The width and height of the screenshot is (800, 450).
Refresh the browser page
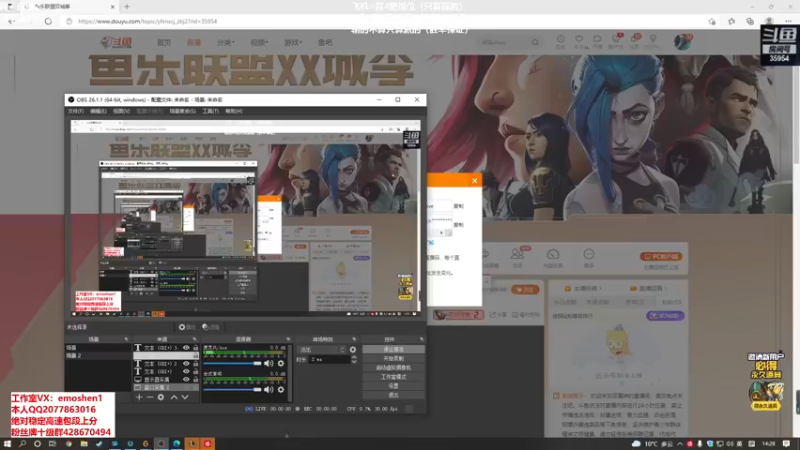click(x=48, y=21)
